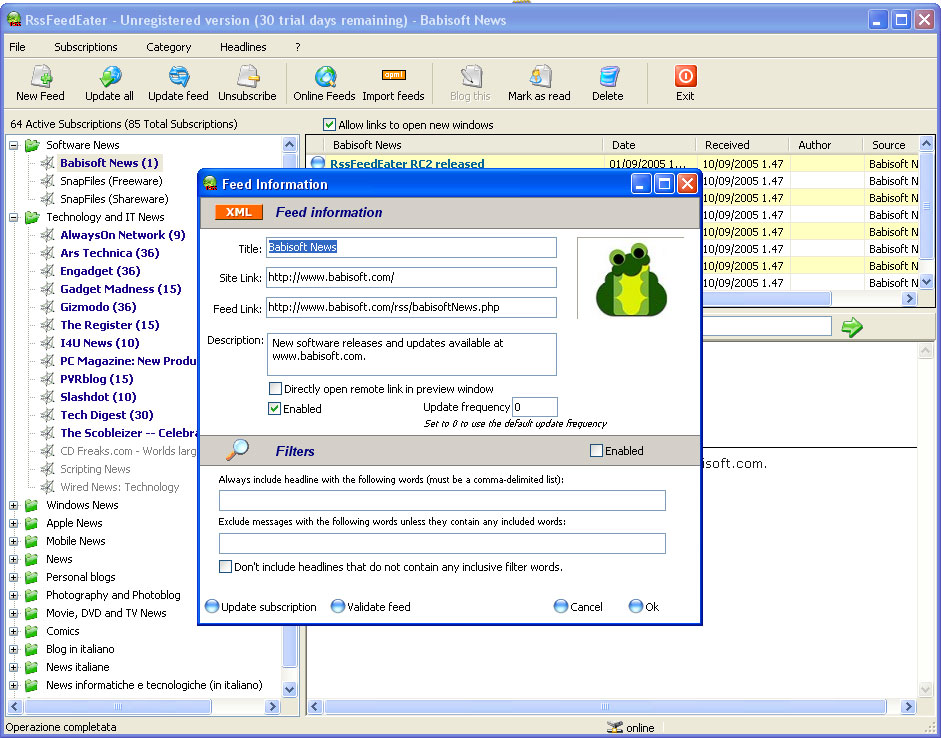The height and width of the screenshot is (738, 941).
Task: Click the Filters magnifying glass icon
Action: pos(238,449)
